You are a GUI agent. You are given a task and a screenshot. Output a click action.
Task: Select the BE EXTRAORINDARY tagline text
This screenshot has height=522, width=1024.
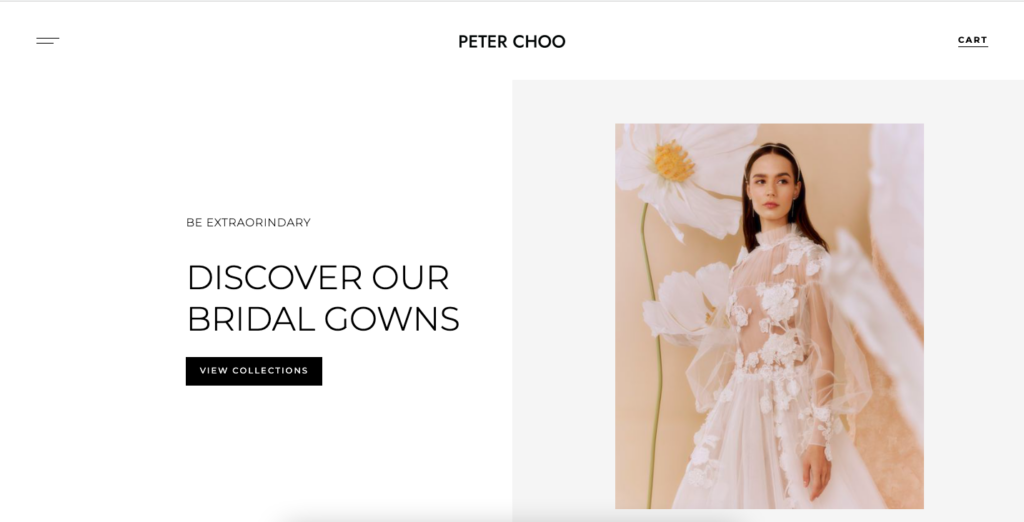(x=248, y=223)
